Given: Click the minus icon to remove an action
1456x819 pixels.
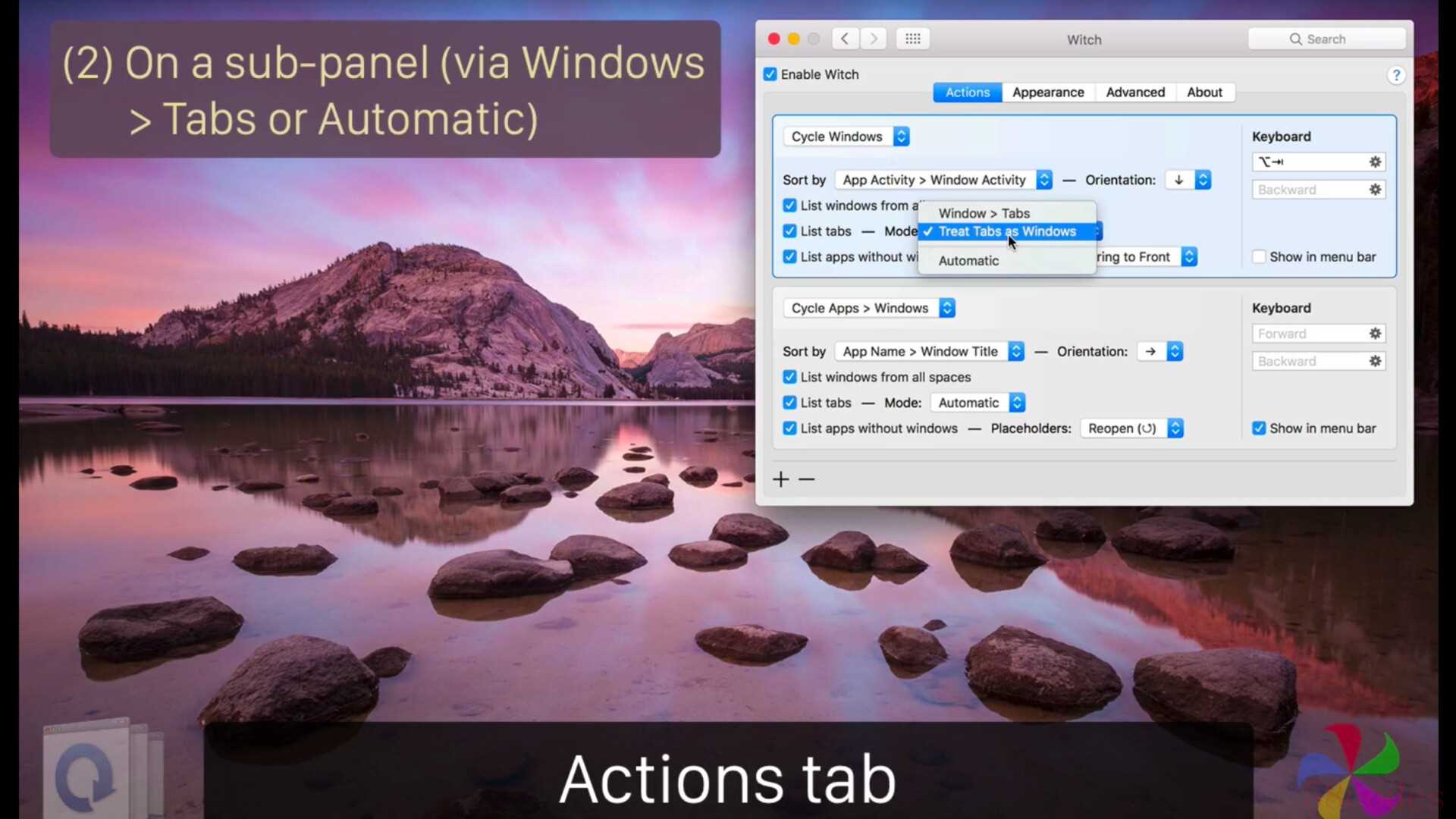Looking at the screenshot, I should (807, 479).
